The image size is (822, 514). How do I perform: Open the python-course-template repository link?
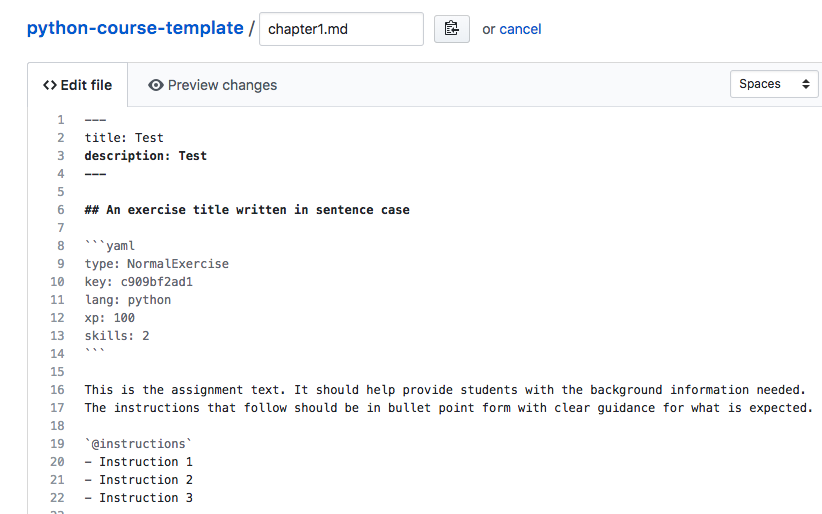click(x=135, y=28)
